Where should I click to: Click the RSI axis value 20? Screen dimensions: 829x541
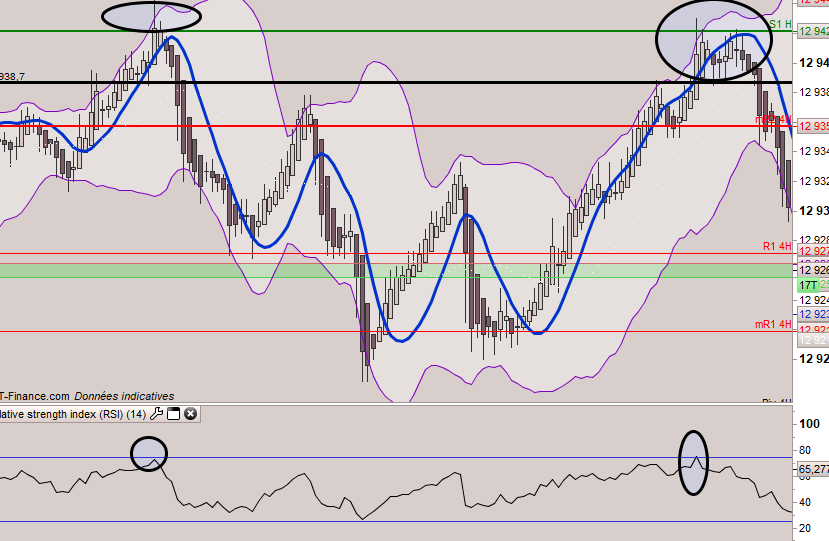(805, 528)
